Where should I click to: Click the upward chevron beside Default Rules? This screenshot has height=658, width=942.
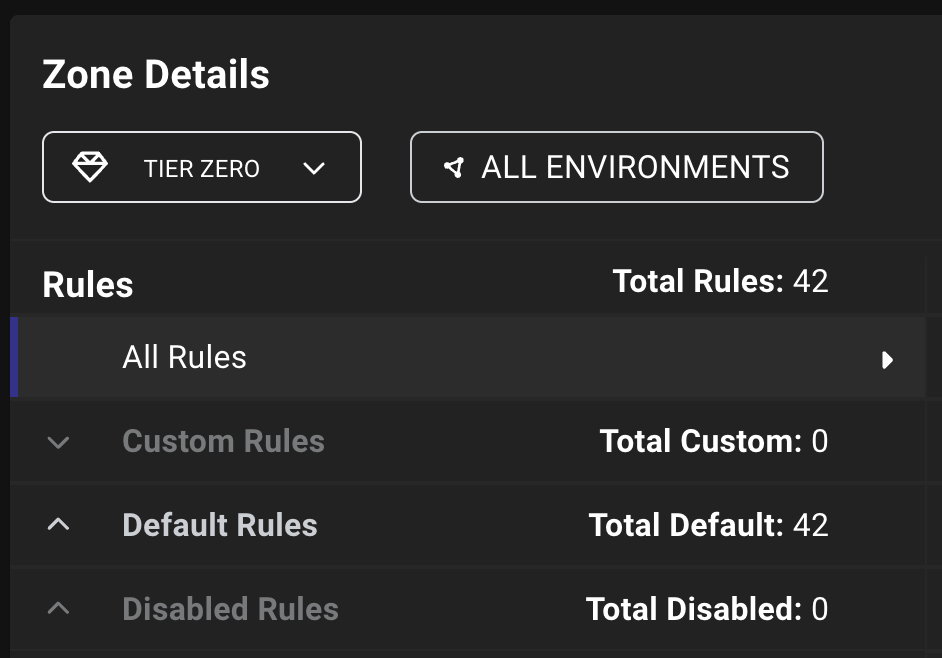[x=58, y=525]
